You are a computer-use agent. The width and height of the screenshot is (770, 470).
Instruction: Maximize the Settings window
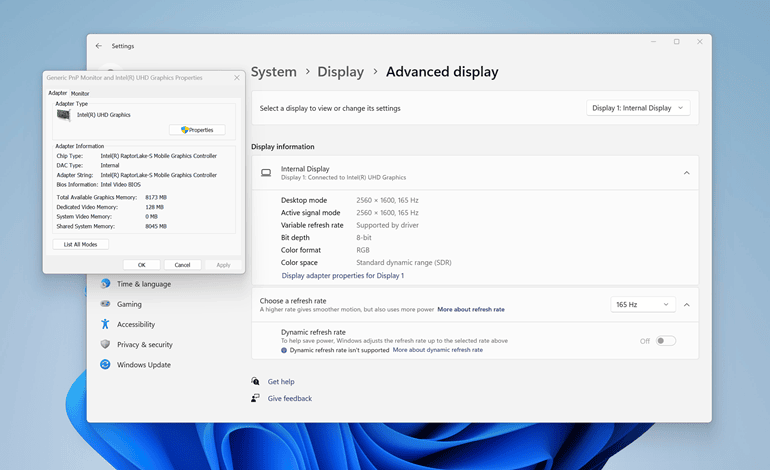677,42
